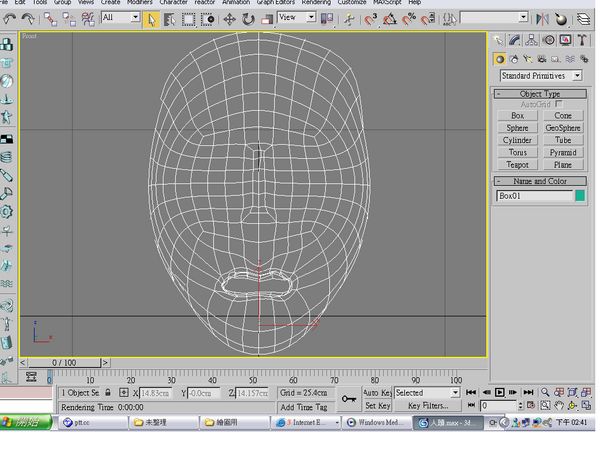Click reactor Water waves icon
Viewport: 600px width, 450px height.
coord(7,284)
